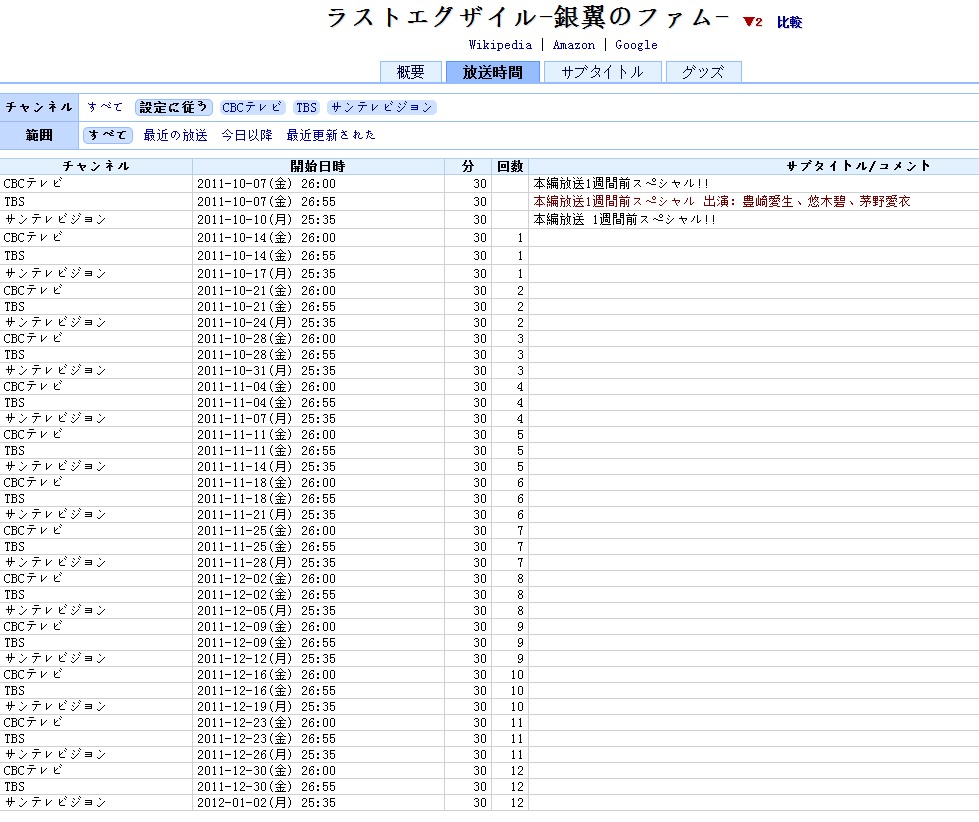Open the red TBS special comment with 出演
The image size is (979, 822).
[x=722, y=202]
